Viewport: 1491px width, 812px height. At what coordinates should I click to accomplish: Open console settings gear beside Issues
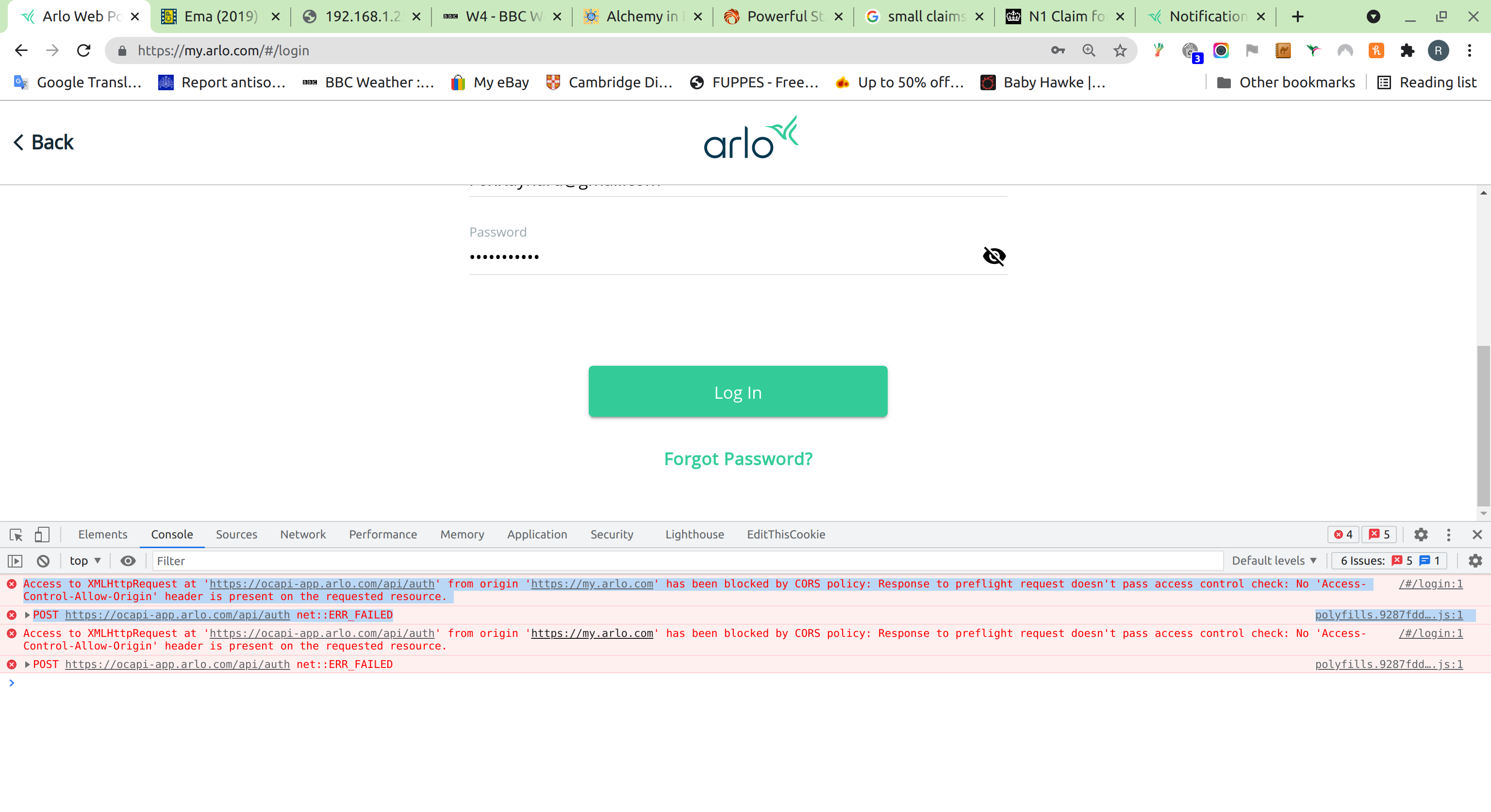point(1475,560)
